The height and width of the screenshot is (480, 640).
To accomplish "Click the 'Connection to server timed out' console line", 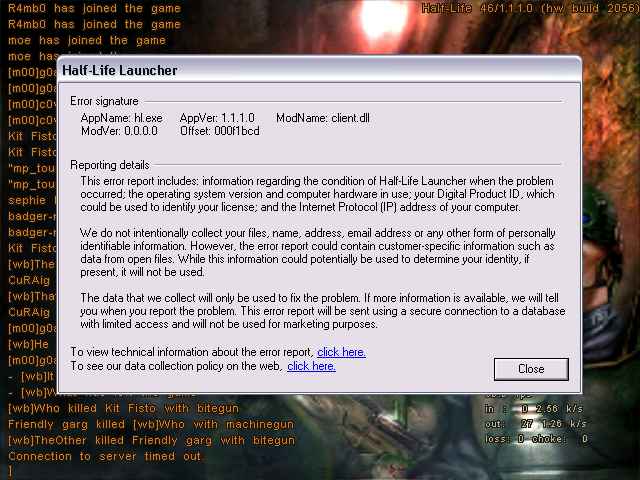I will pos(104,456).
